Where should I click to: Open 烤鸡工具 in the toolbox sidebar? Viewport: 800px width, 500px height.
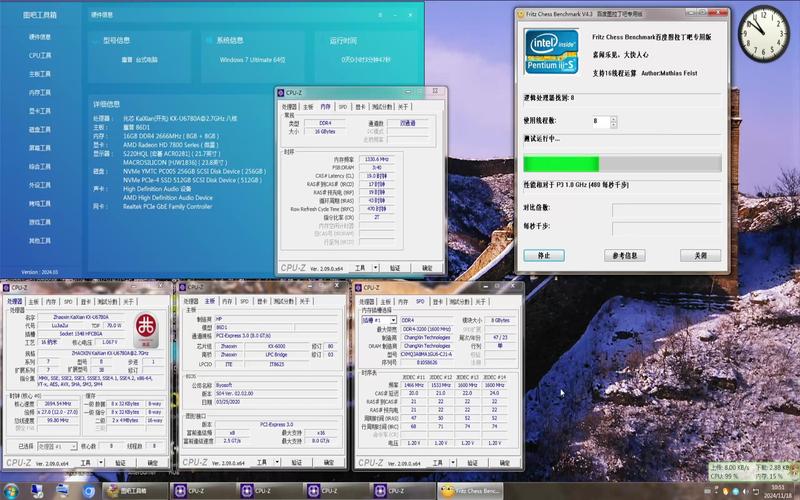click(x=40, y=204)
